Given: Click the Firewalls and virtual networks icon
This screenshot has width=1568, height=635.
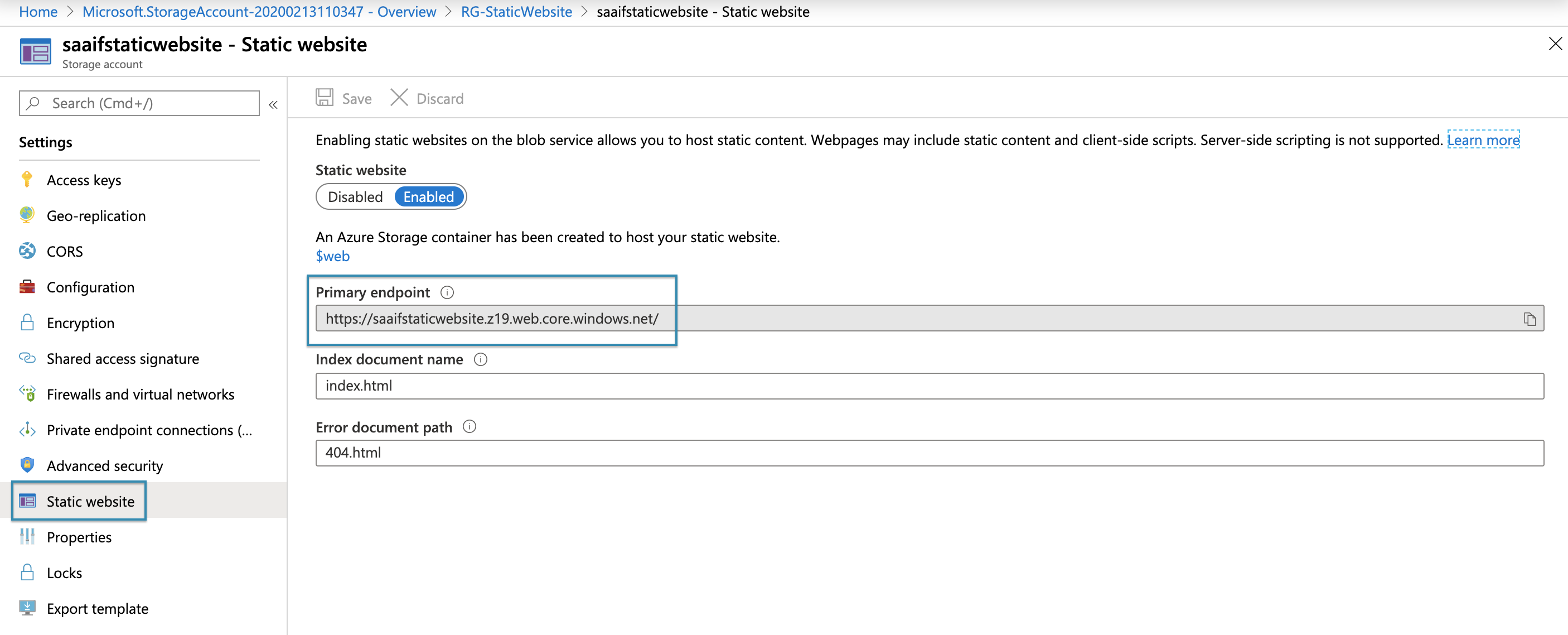Looking at the screenshot, I should pos(27,394).
